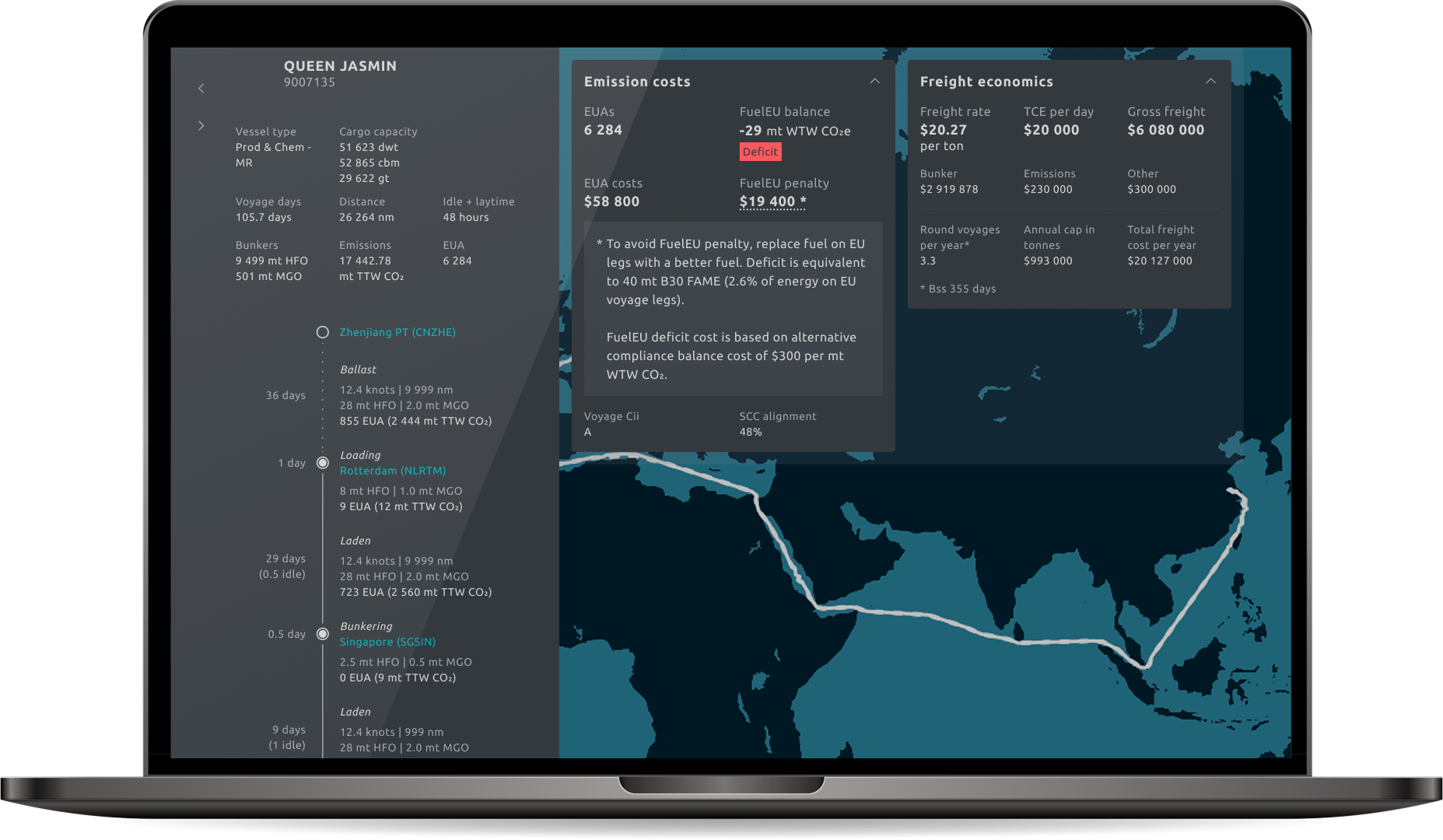Click the QUEEN JASMIN vessel name
Image resolution: width=1443 pixels, height=840 pixels.
(340, 66)
